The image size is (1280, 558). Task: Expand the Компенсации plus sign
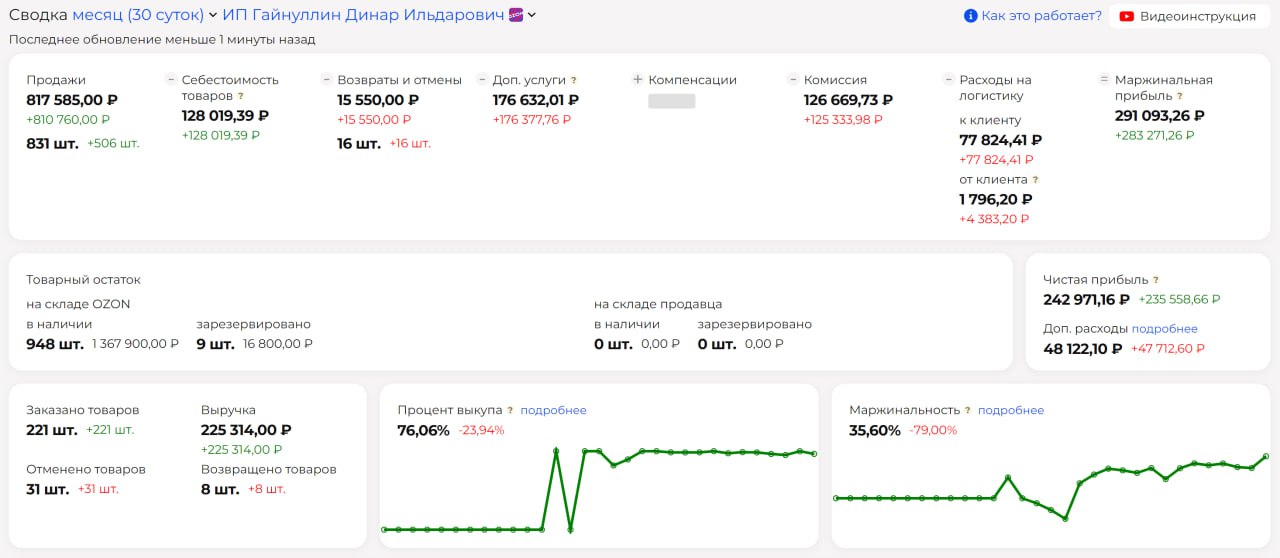click(637, 80)
